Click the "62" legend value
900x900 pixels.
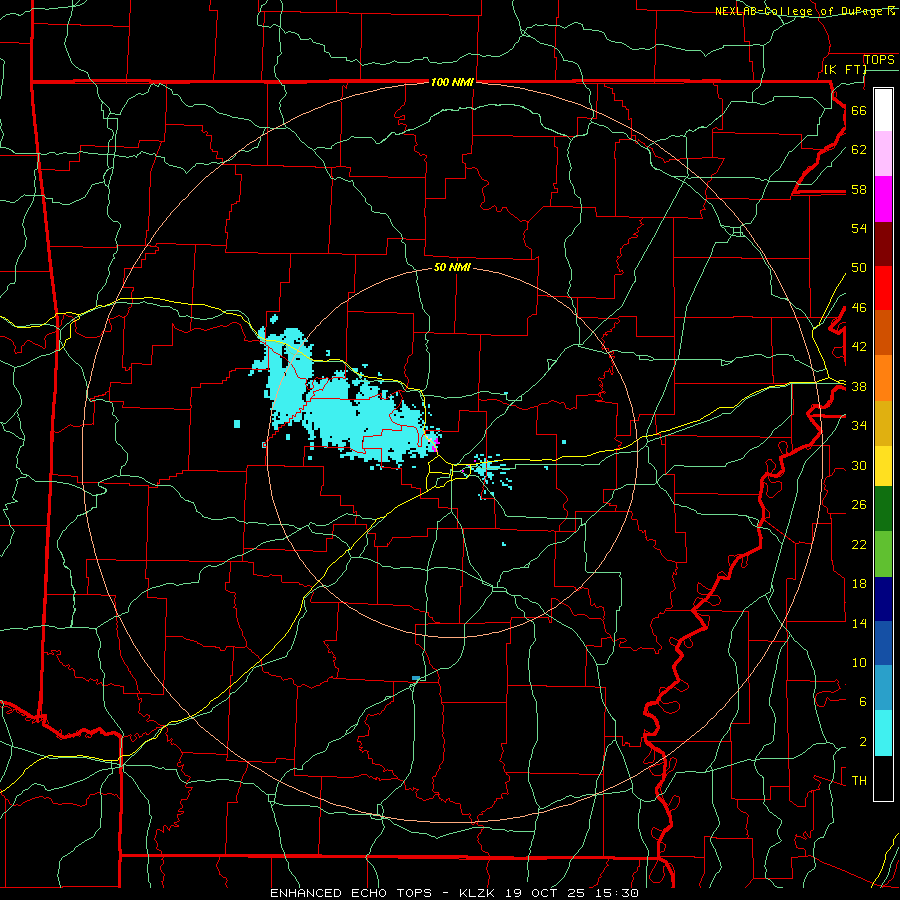(x=859, y=150)
